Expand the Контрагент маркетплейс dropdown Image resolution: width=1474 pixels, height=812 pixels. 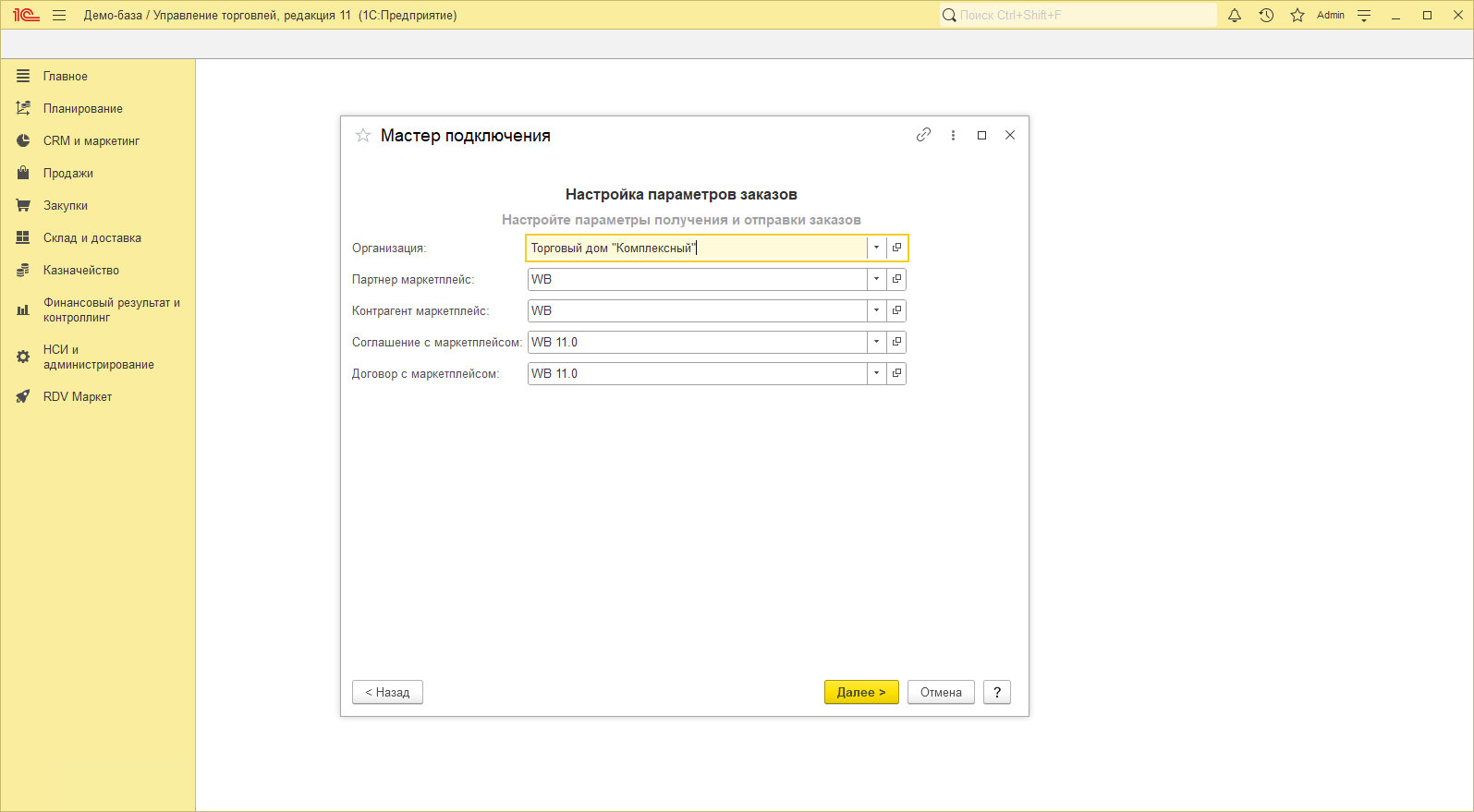click(876, 310)
